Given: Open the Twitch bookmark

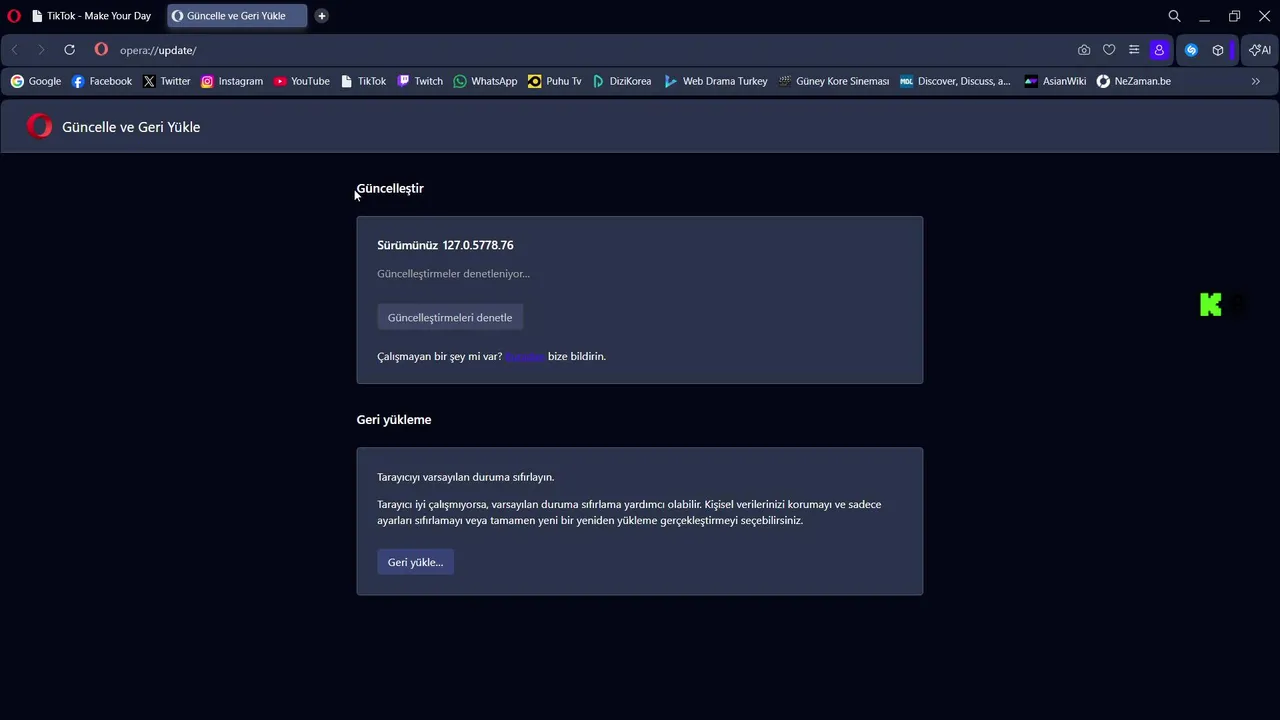Looking at the screenshot, I should (x=420, y=81).
